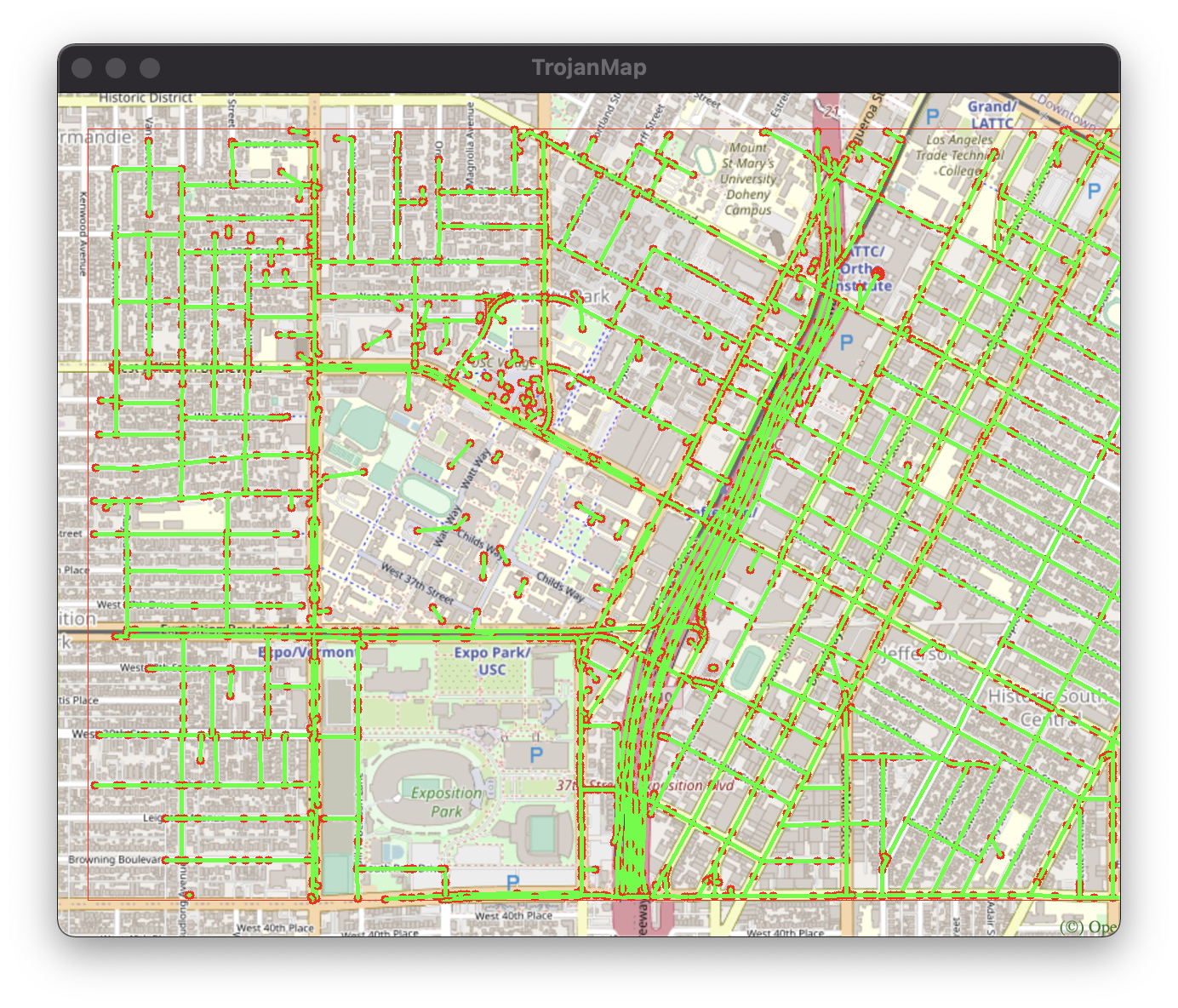Click the parking P icon south of Exposition Park stadiums
Image resolution: width=1178 pixels, height=1008 pixels.
click(x=512, y=883)
